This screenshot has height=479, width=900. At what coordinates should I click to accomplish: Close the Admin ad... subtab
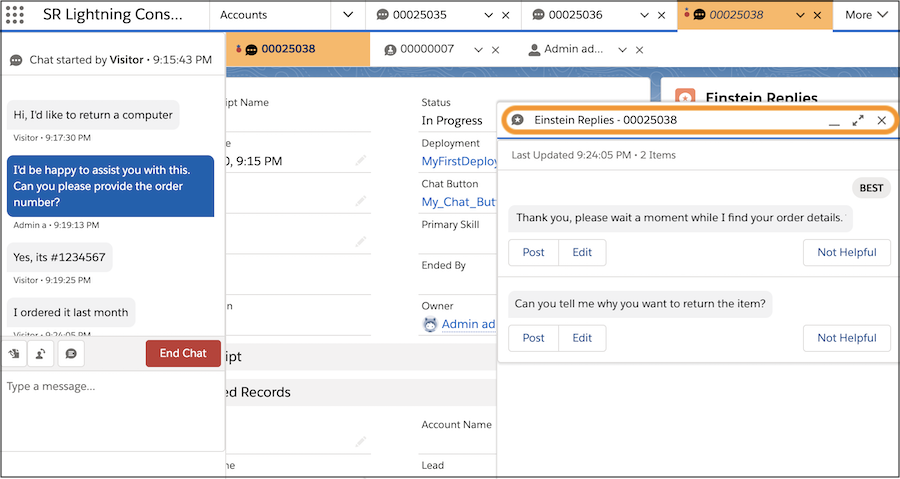(x=639, y=50)
